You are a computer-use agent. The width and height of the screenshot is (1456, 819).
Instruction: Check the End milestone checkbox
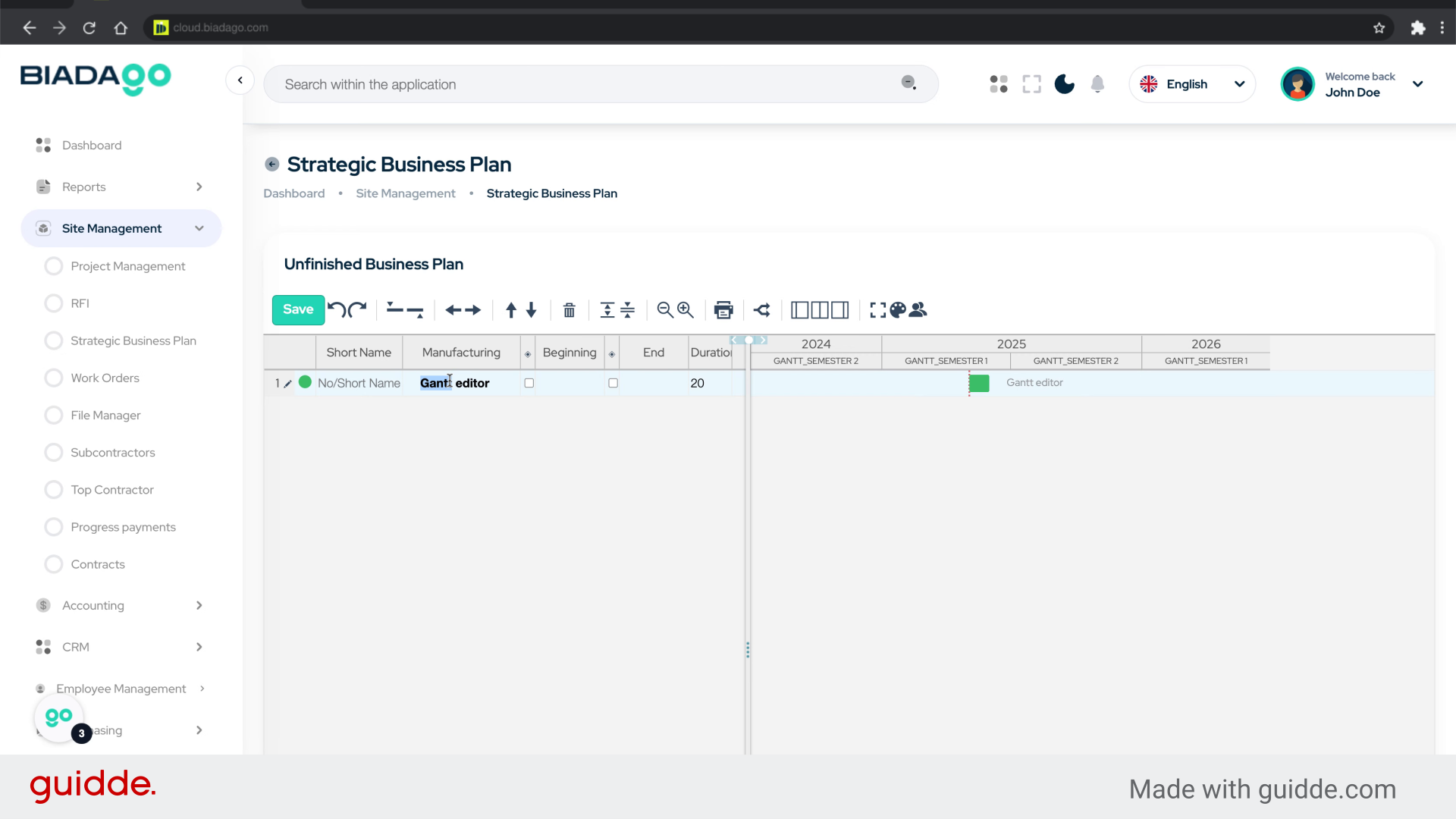[x=613, y=383]
